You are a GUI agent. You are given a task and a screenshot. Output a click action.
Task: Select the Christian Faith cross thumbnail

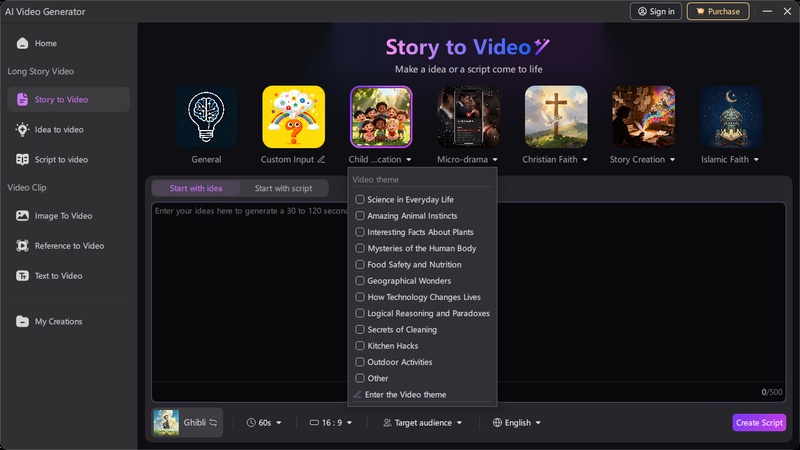556,117
